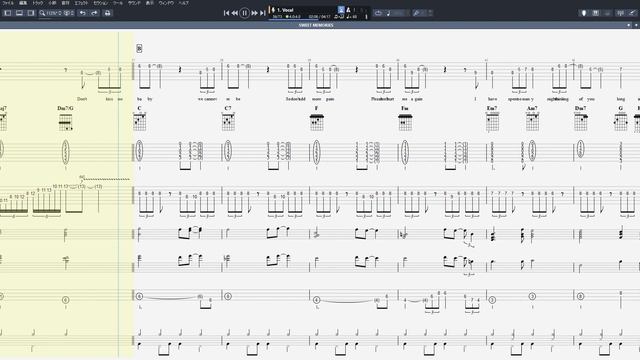Open the 小節 (Bar) menu
Screen dimensions: 640x360
(52, 3)
